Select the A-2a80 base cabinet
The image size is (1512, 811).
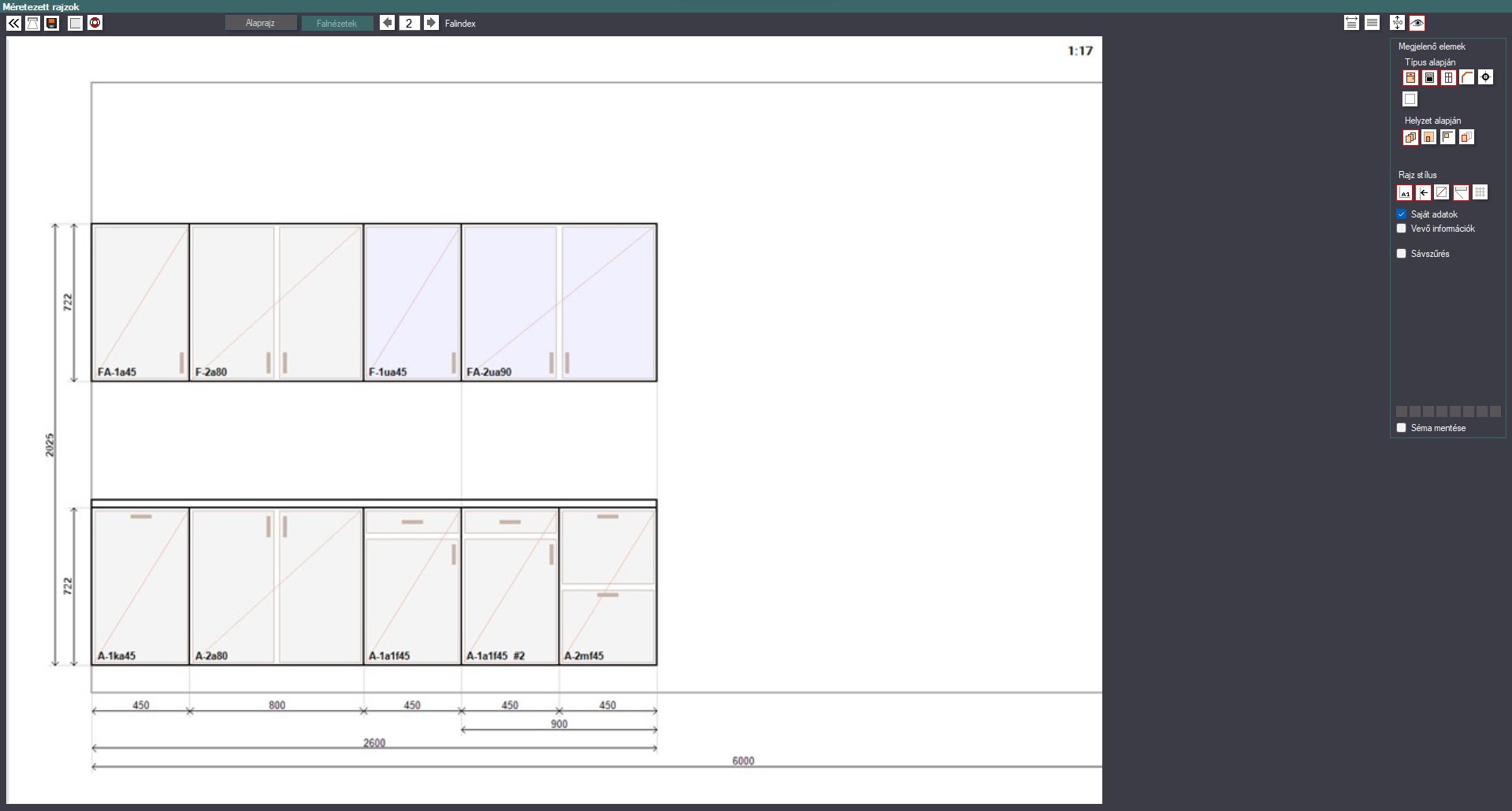pyautogui.click(x=277, y=586)
